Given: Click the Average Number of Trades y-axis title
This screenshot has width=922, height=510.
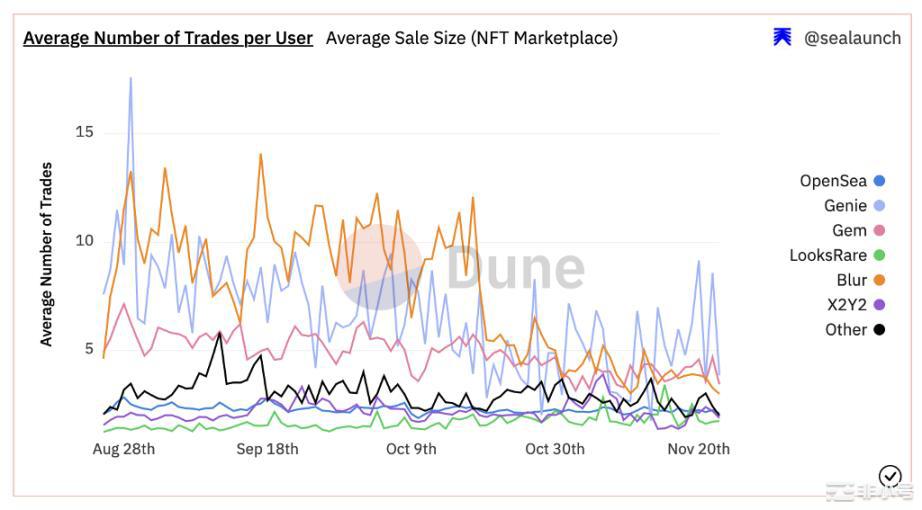Looking at the screenshot, I should 46,254.
